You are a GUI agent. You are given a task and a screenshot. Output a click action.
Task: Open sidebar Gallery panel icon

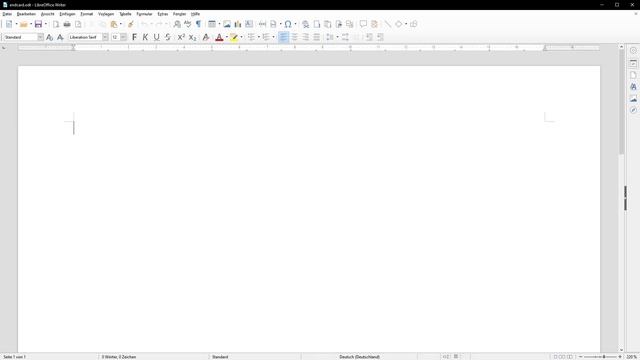point(633,98)
